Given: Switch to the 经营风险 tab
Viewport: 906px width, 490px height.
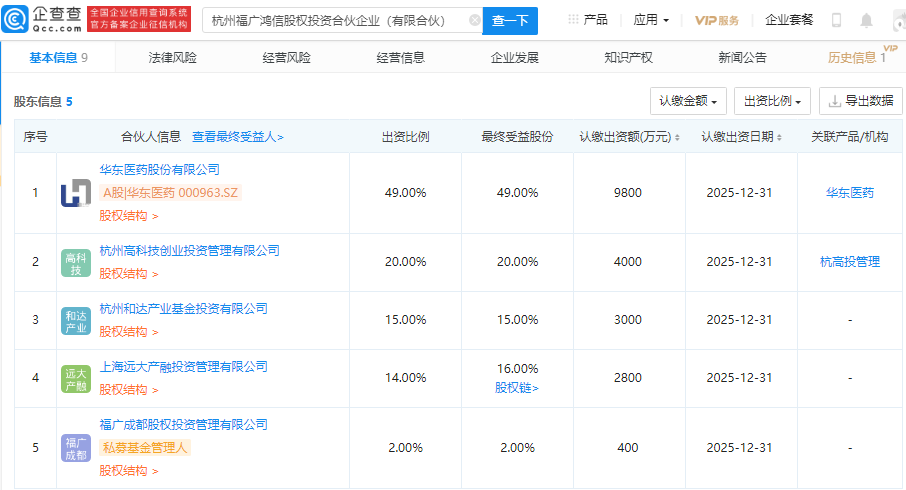Looking at the screenshot, I should pos(286,58).
